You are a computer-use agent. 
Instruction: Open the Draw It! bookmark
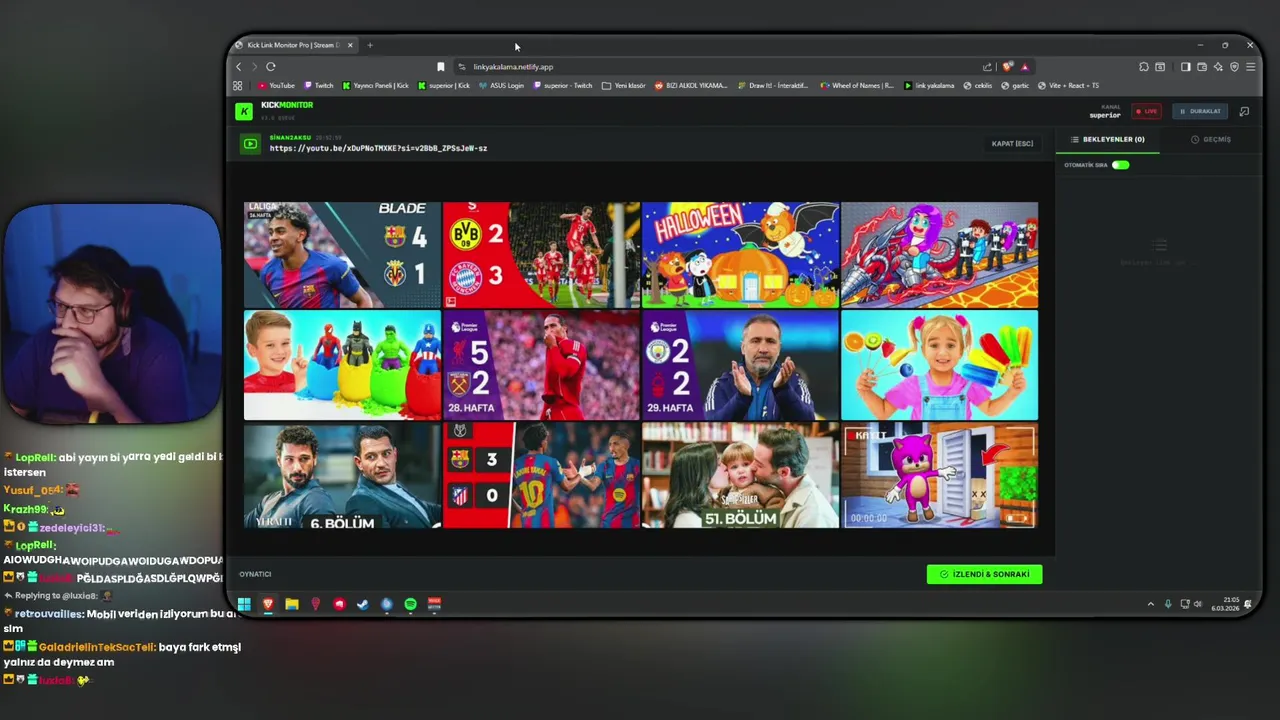coord(773,86)
